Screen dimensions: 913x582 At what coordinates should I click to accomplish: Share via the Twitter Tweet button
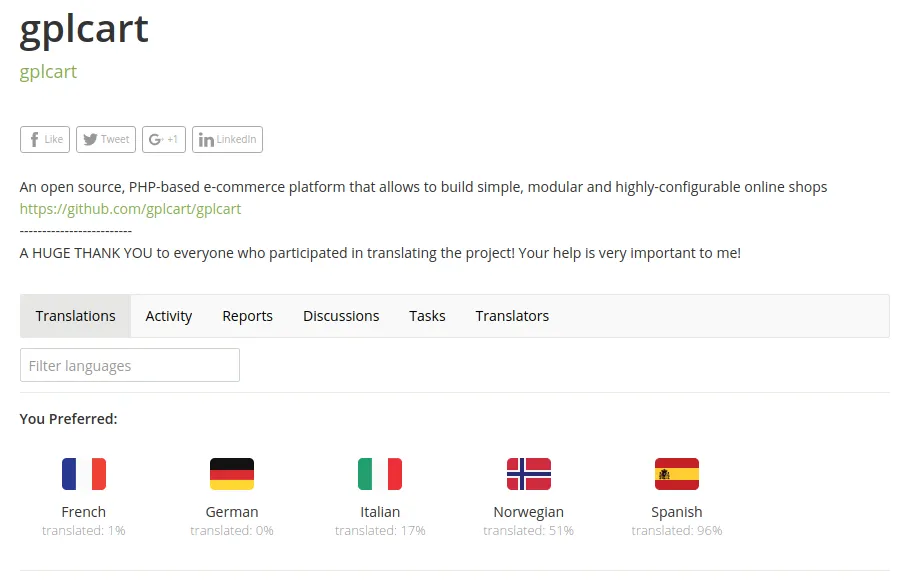[x=106, y=140]
